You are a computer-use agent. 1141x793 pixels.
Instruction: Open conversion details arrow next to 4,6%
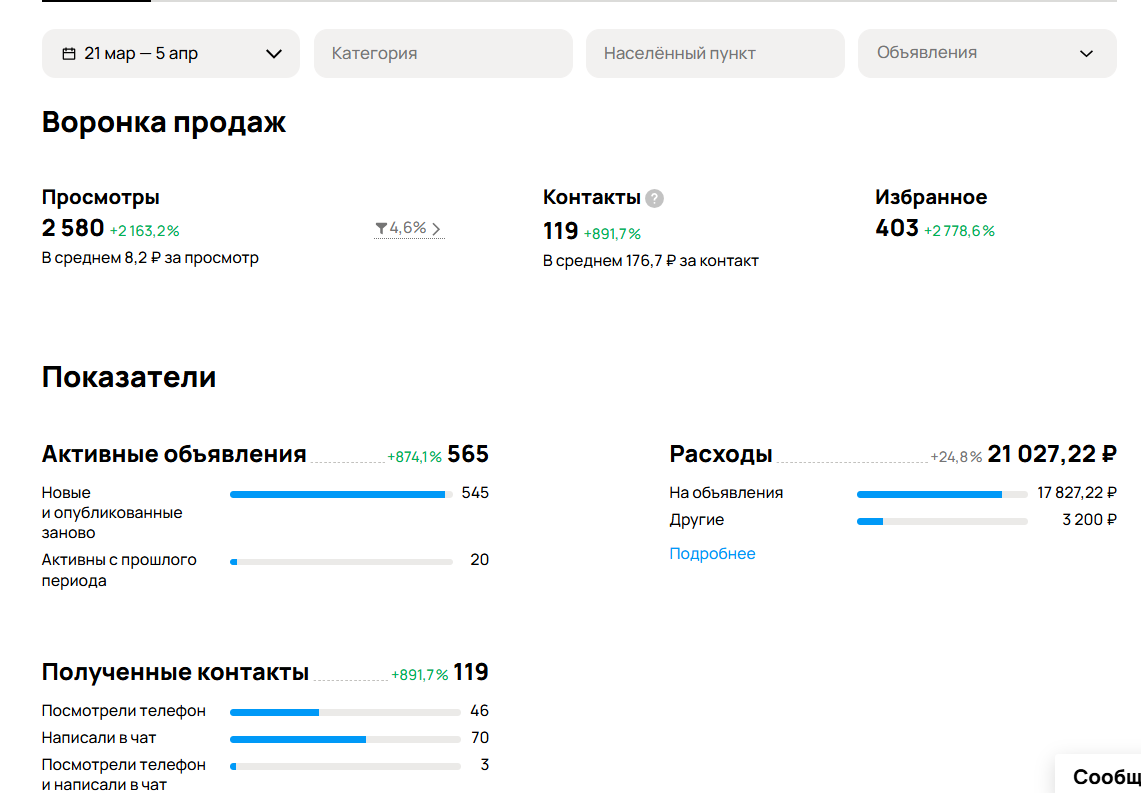click(x=436, y=229)
